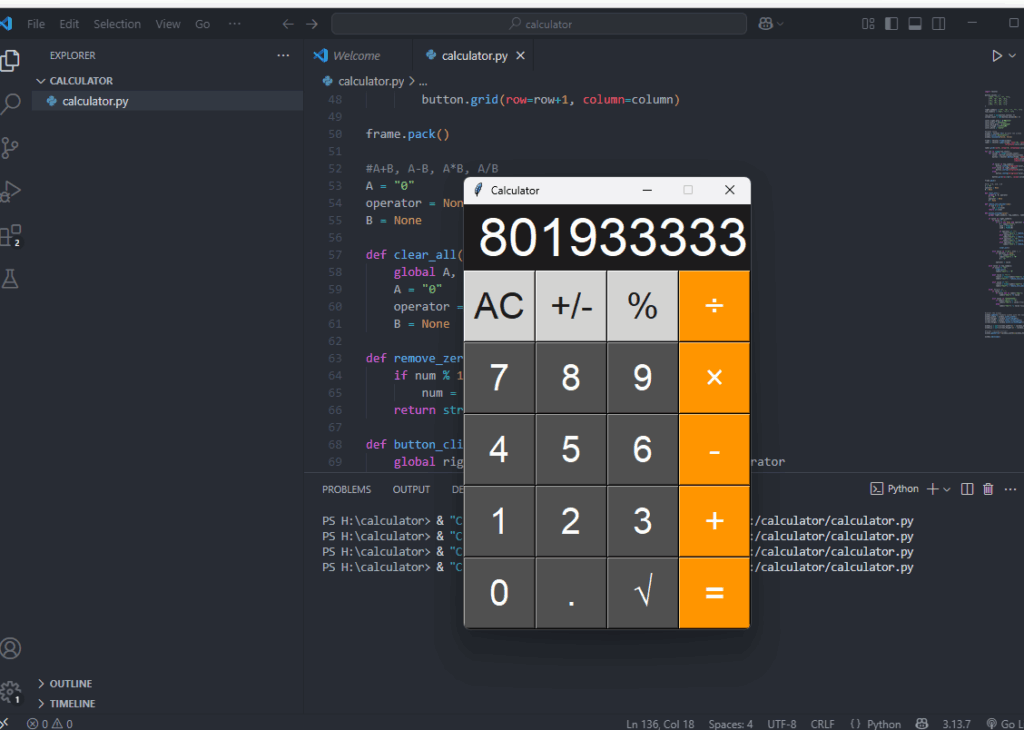Click the command center search box
Viewport: 1024px width, 730px height.
point(539,24)
